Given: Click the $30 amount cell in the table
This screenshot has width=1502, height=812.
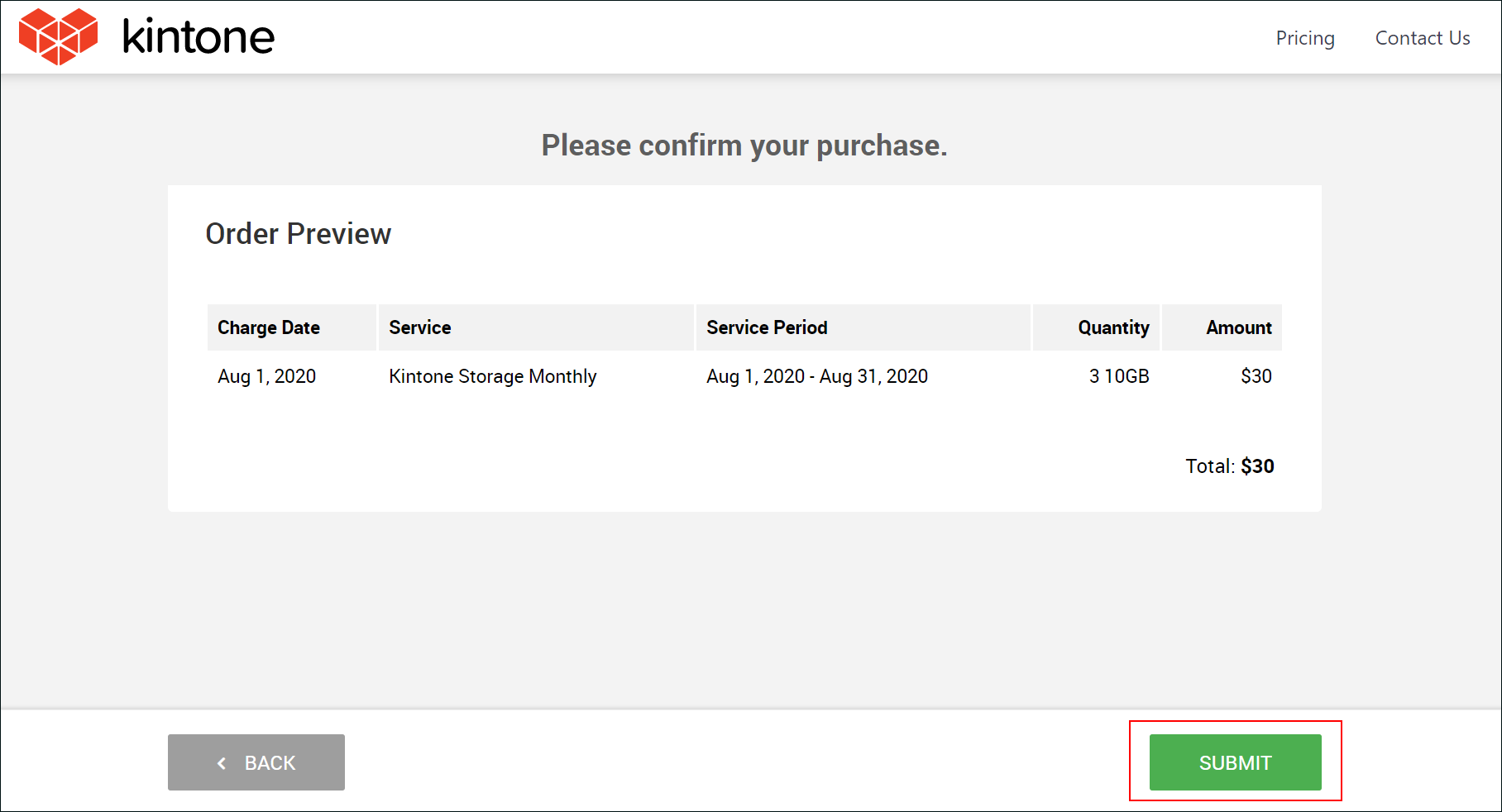Looking at the screenshot, I should (x=1256, y=376).
